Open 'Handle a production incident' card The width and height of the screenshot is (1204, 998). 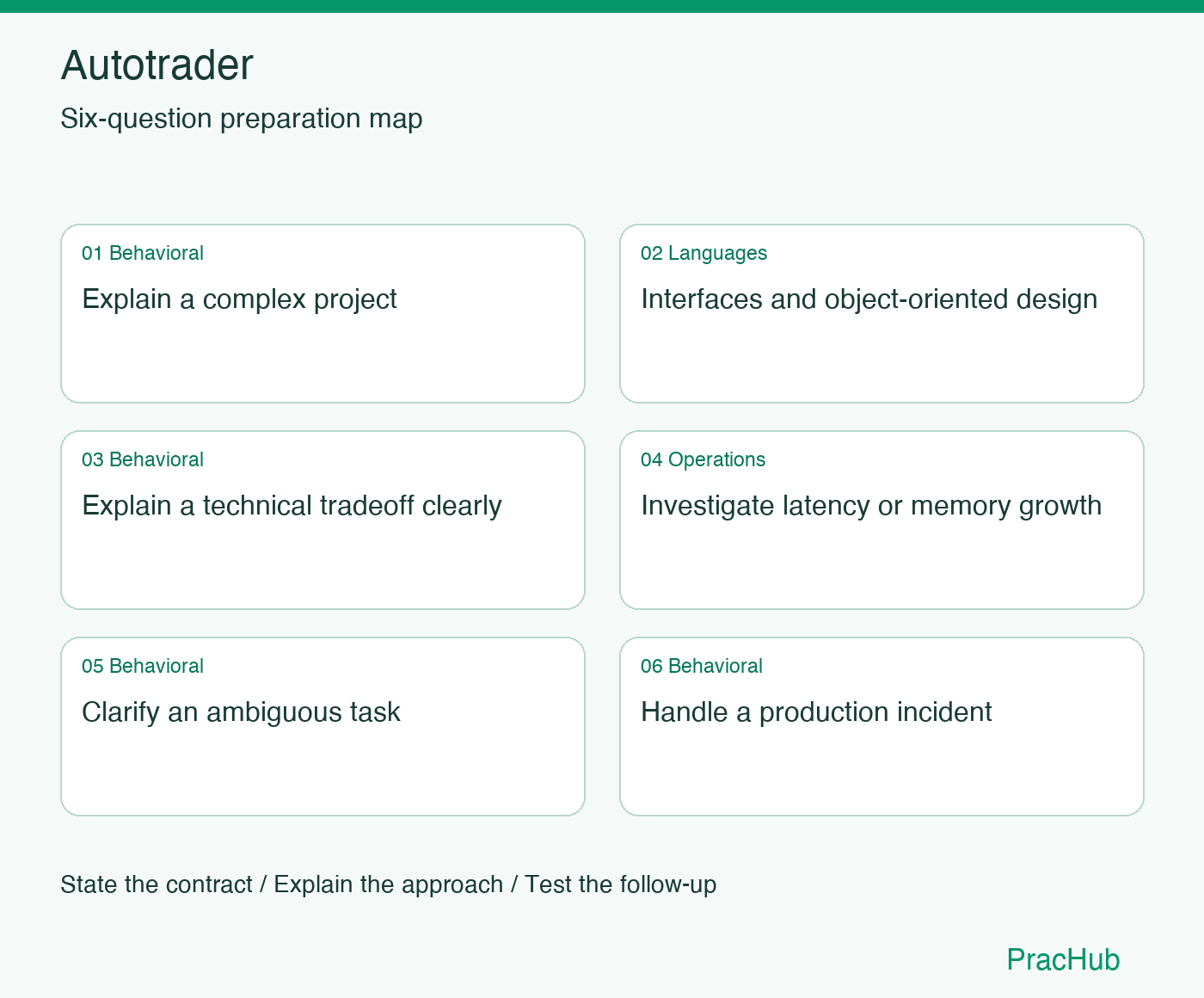click(x=881, y=726)
